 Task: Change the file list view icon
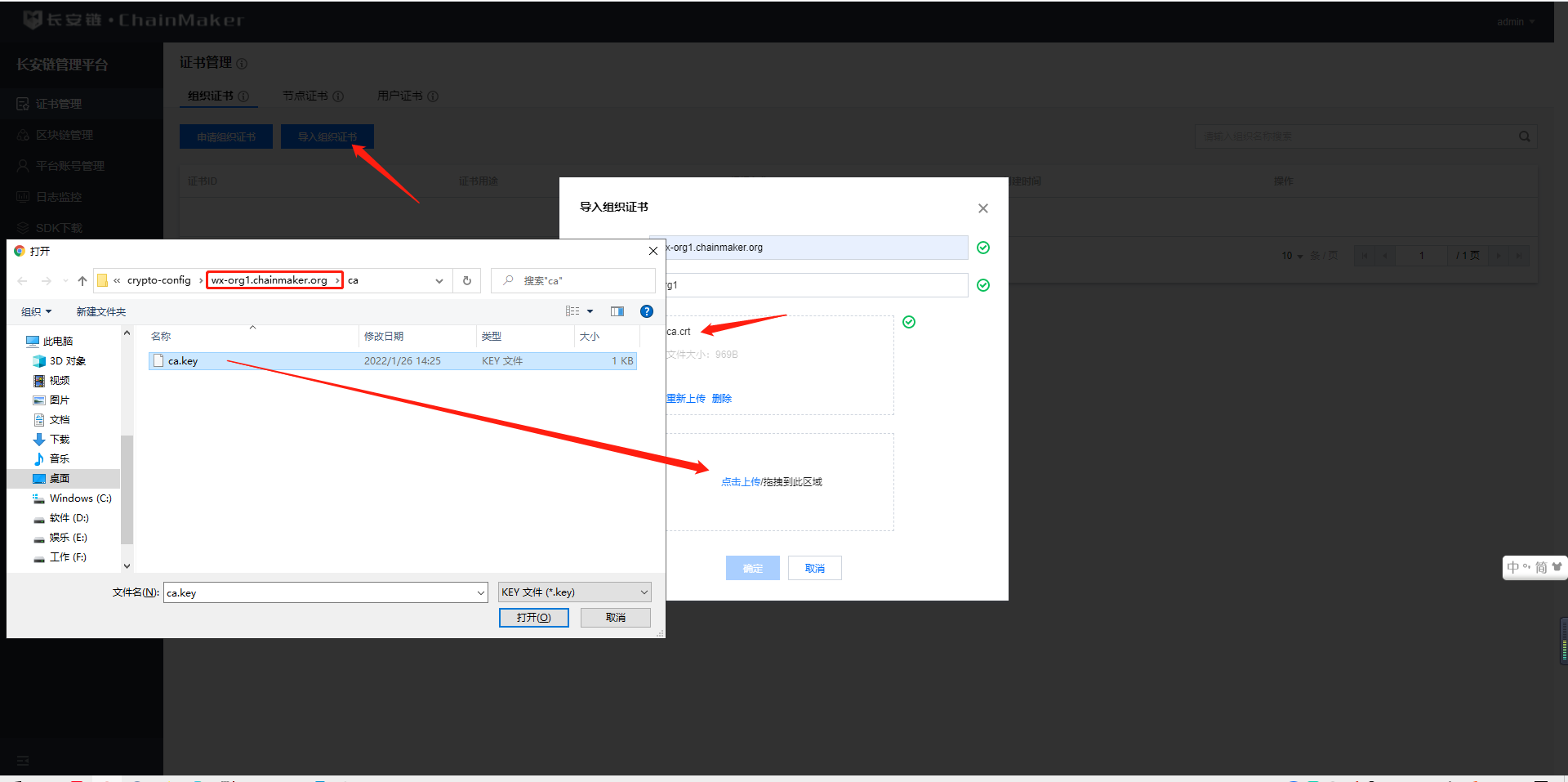[x=572, y=311]
